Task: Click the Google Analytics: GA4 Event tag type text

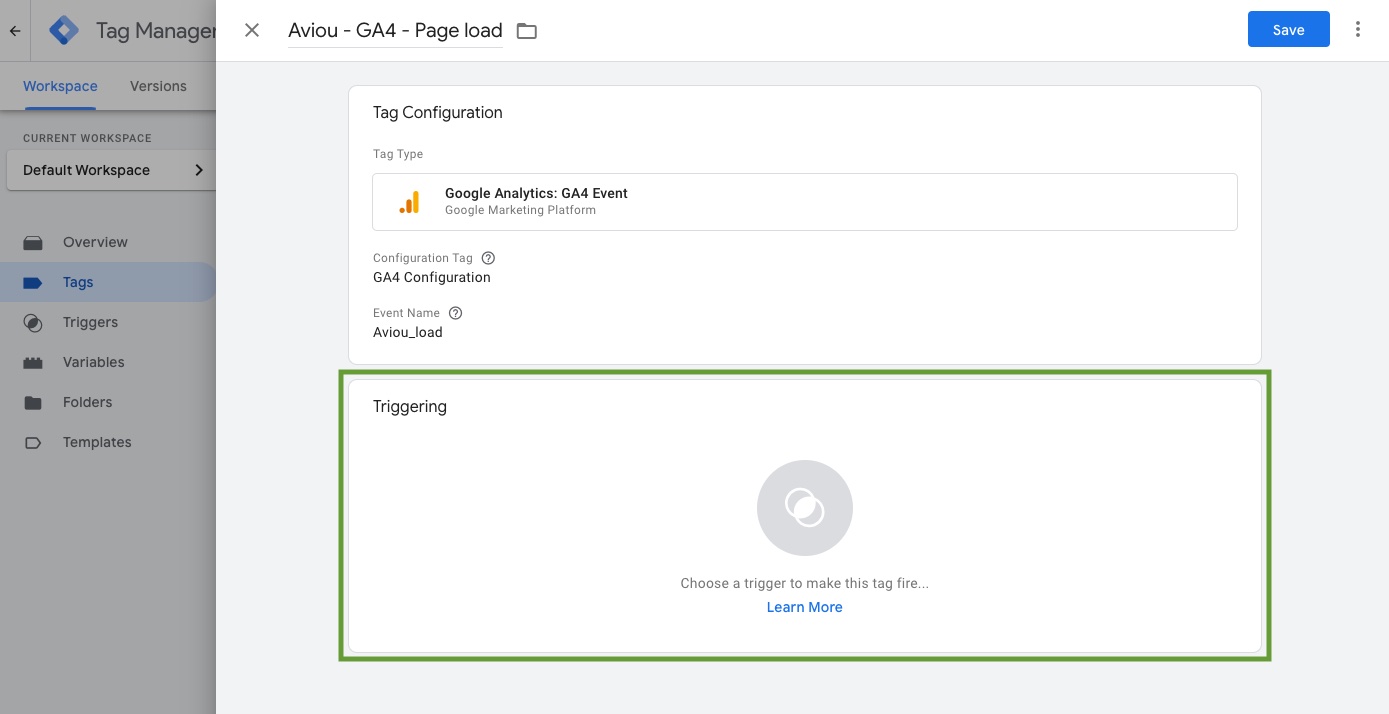Action: point(536,193)
